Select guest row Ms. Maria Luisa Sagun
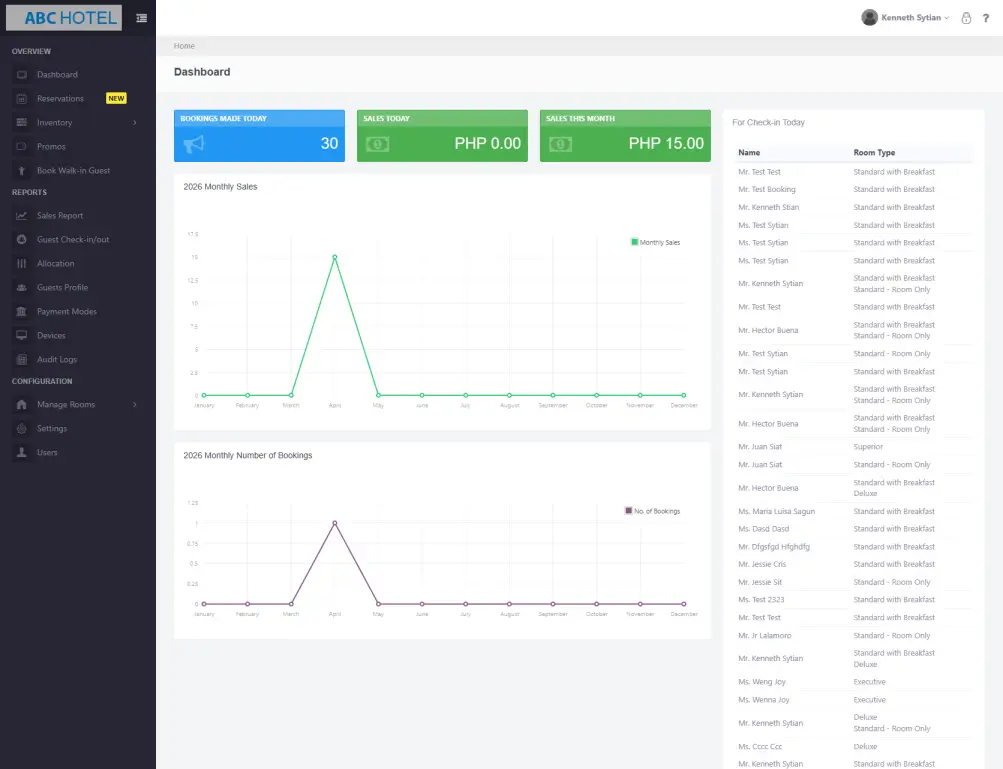The height and width of the screenshot is (769, 1003). (x=855, y=511)
